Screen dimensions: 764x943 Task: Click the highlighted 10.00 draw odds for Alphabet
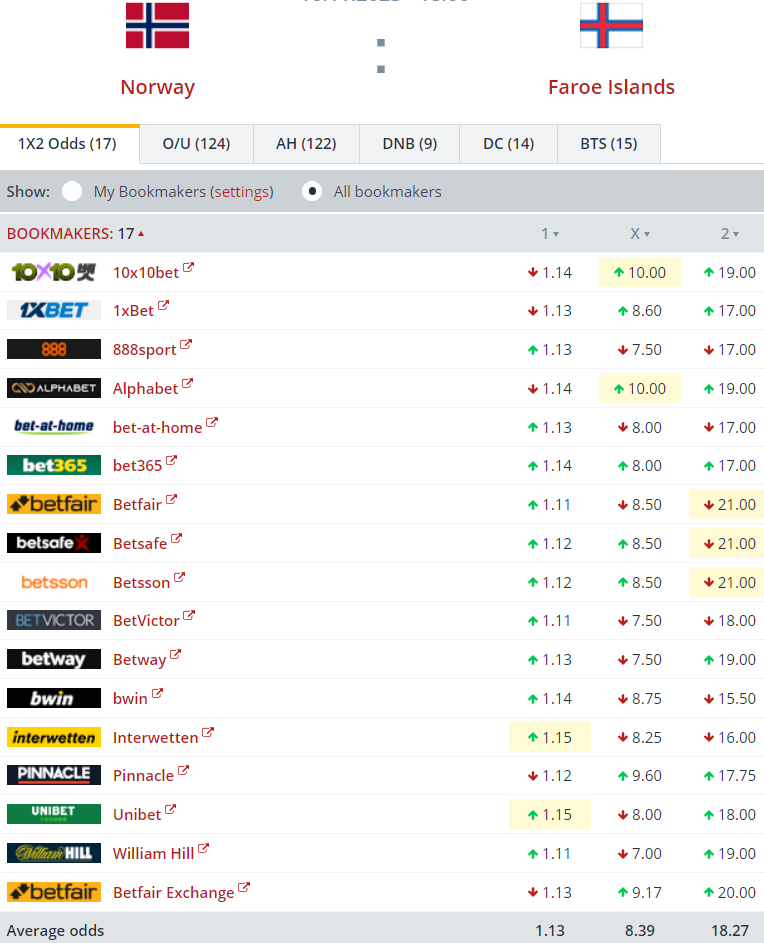(x=640, y=389)
